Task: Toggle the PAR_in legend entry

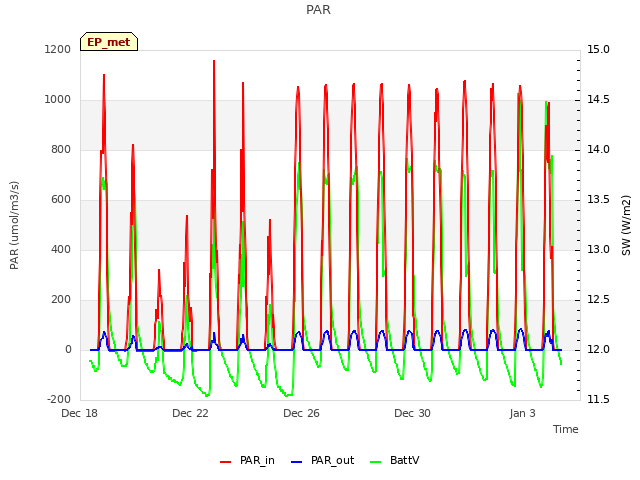Action: pyautogui.click(x=247, y=460)
